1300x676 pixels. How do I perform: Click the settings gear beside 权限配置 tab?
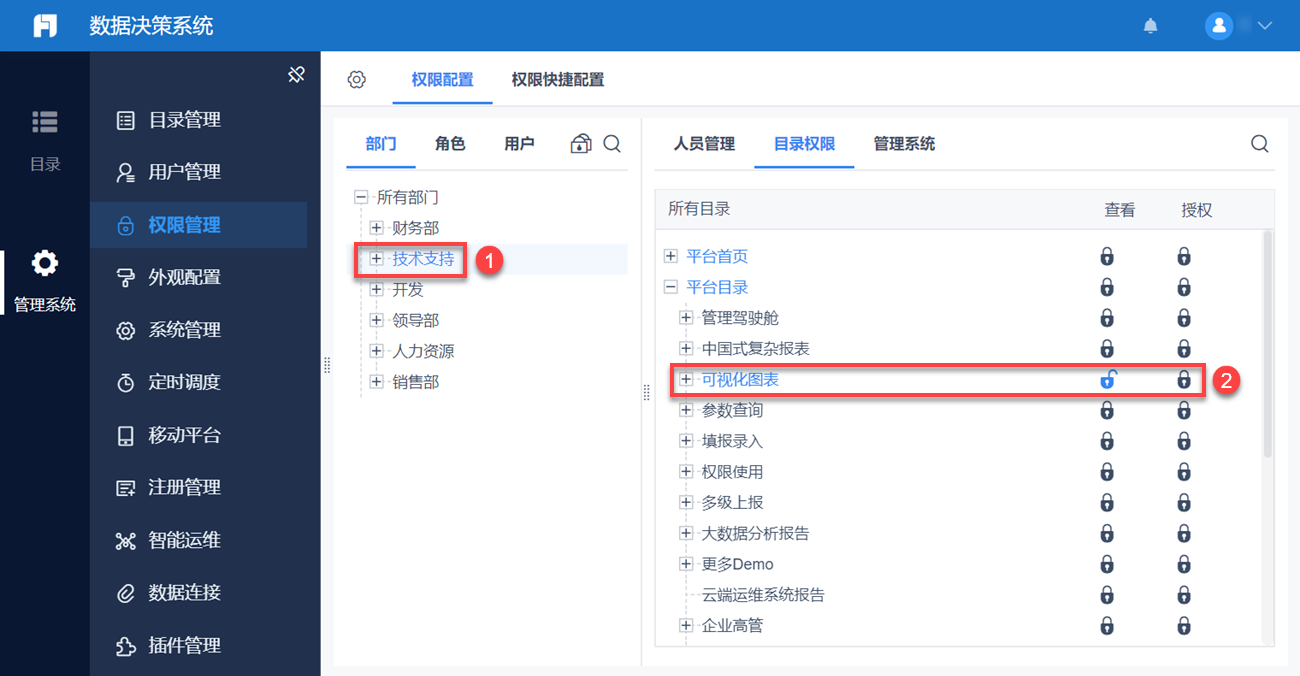point(357,80)
